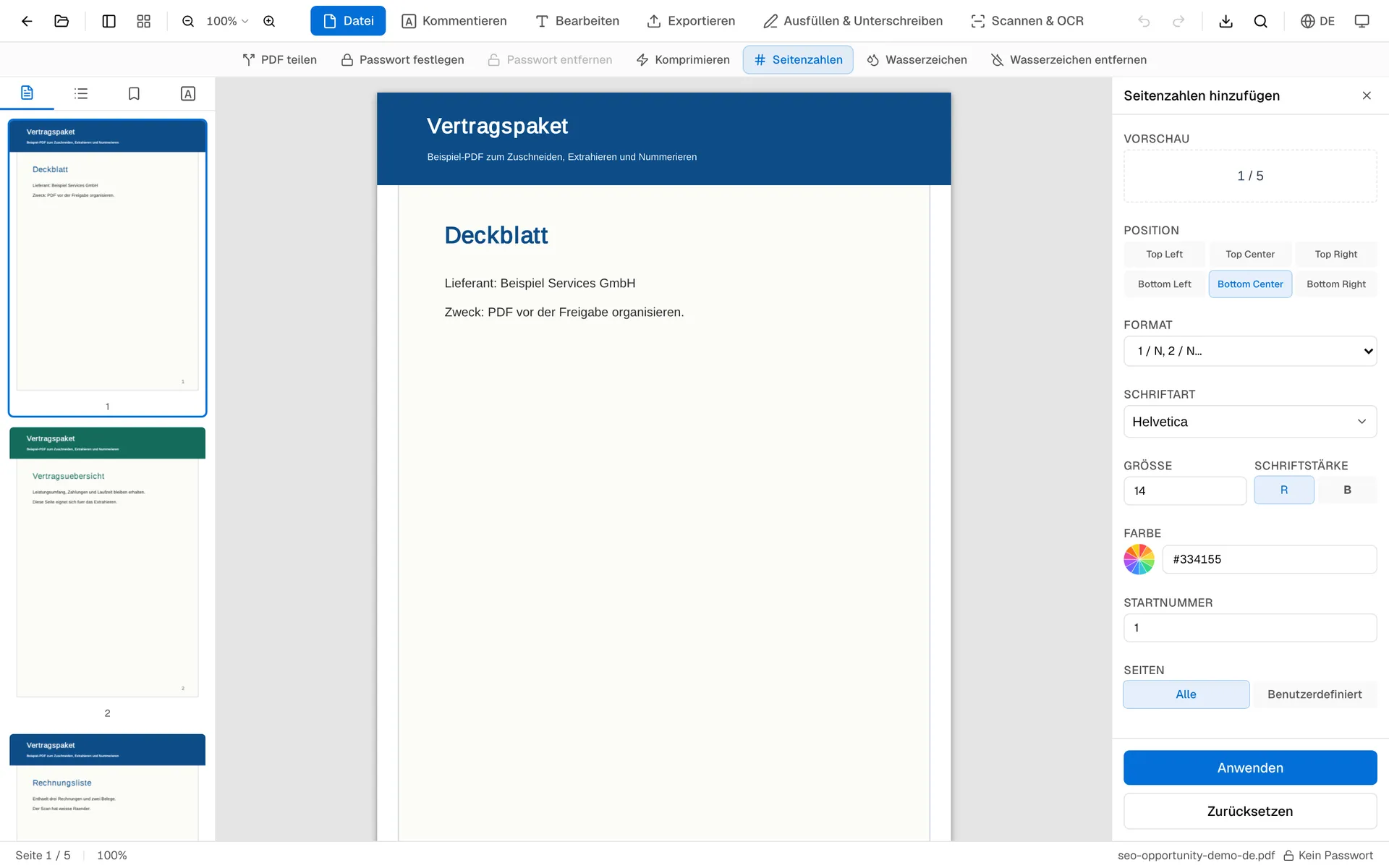This screenshot has height=868, width=1389.
Task: Click Passwort festlegen tool
Action: (x=403, y=59)
